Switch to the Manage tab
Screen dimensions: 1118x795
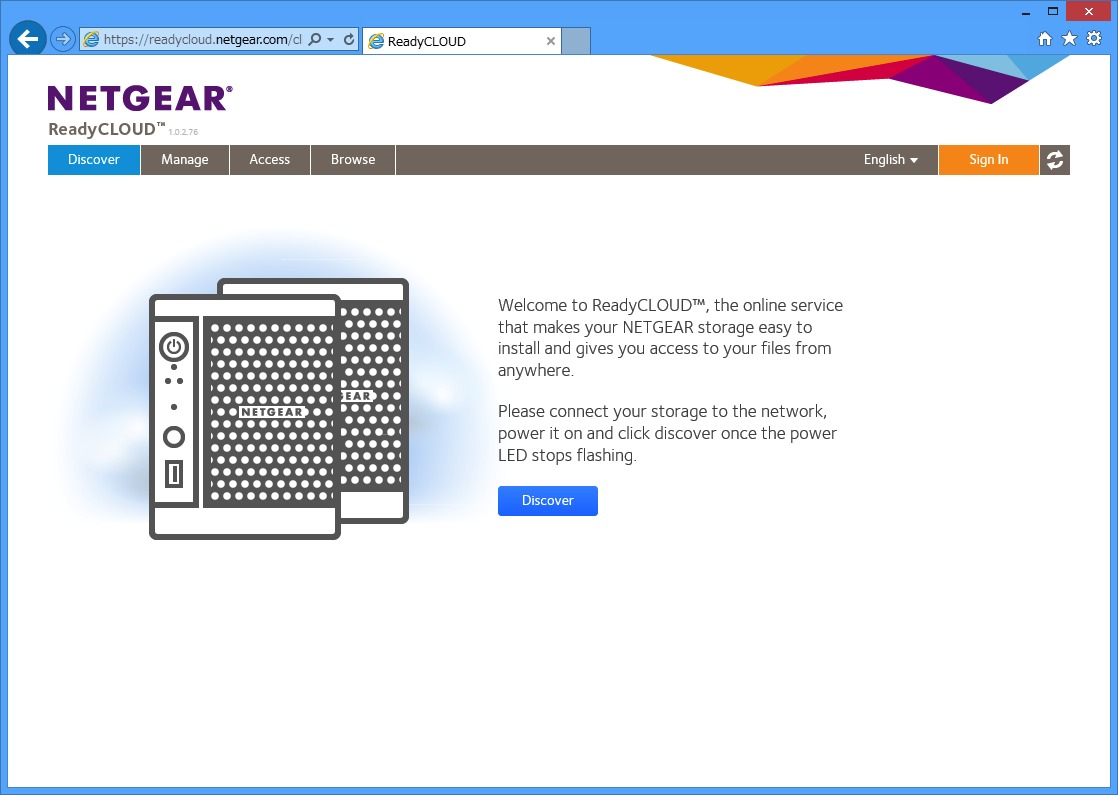185,160
